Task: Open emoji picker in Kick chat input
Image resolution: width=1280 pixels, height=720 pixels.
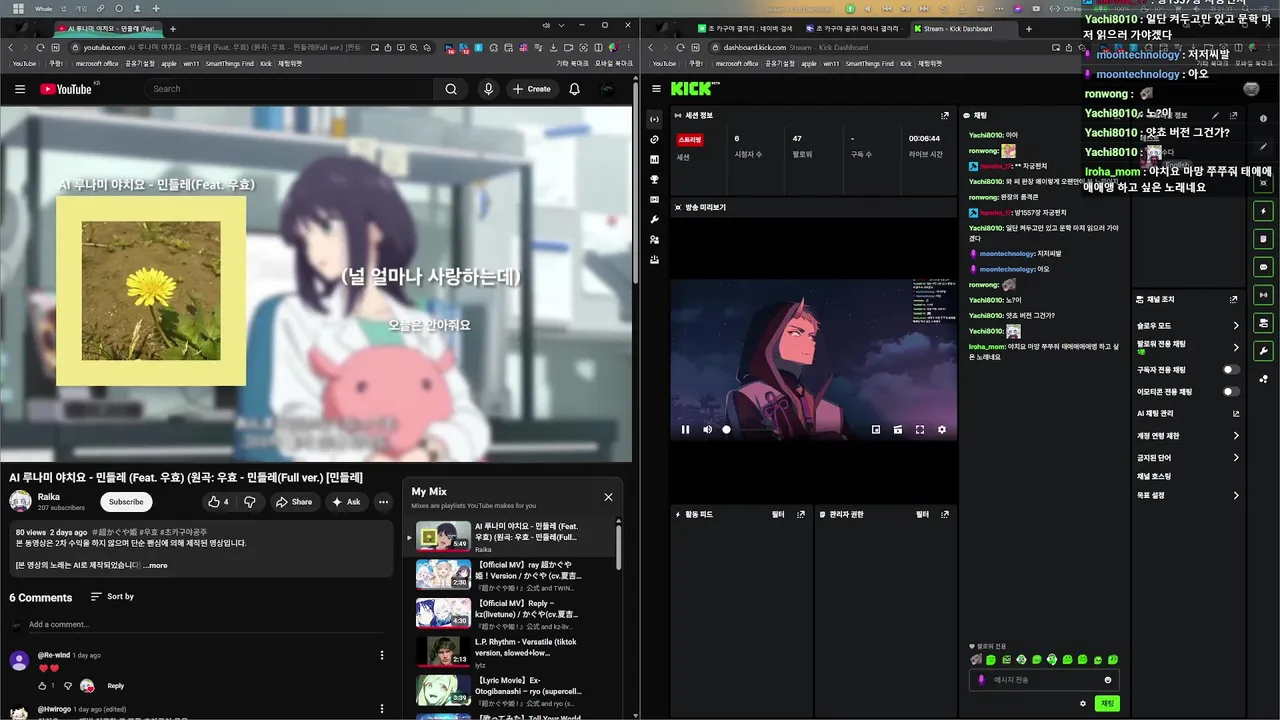Action: click(1108, 680)
